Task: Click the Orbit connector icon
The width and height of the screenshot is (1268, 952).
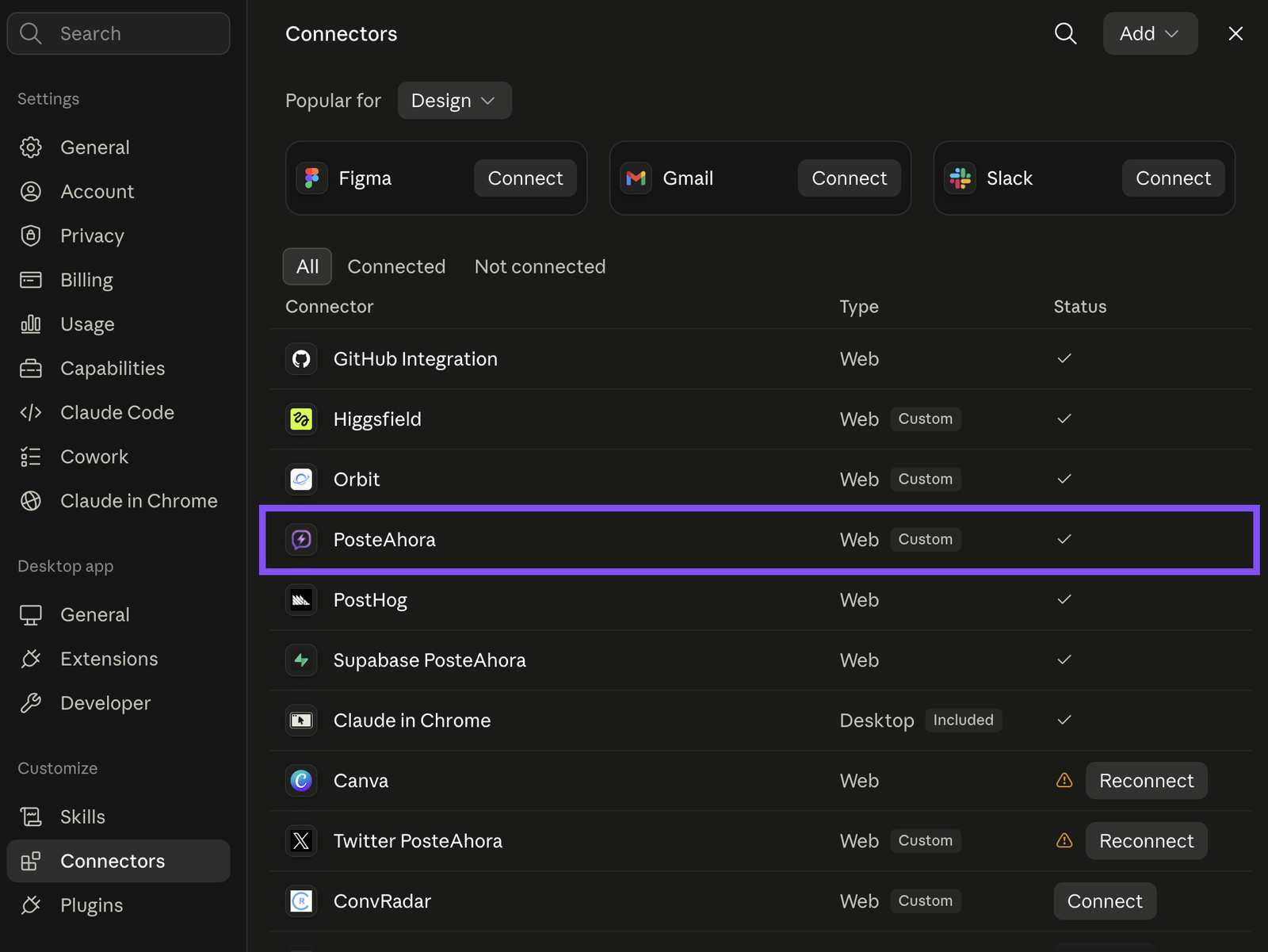Action: (x=301, y=480)
